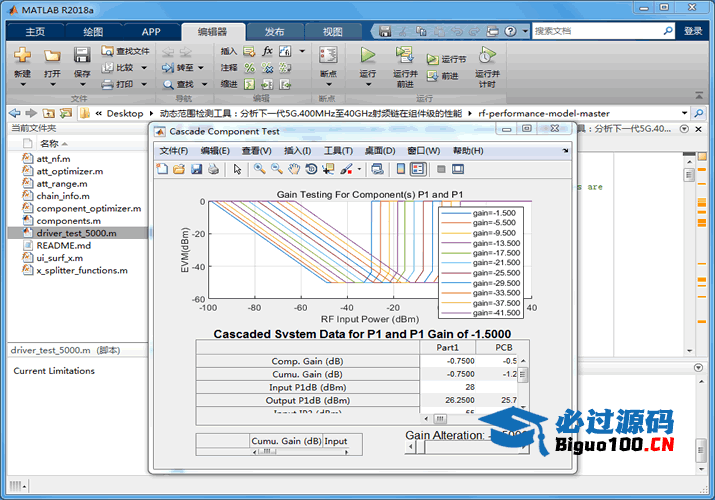
Task: Click the Data Cursor tool icon
Action: pos(328,169)
